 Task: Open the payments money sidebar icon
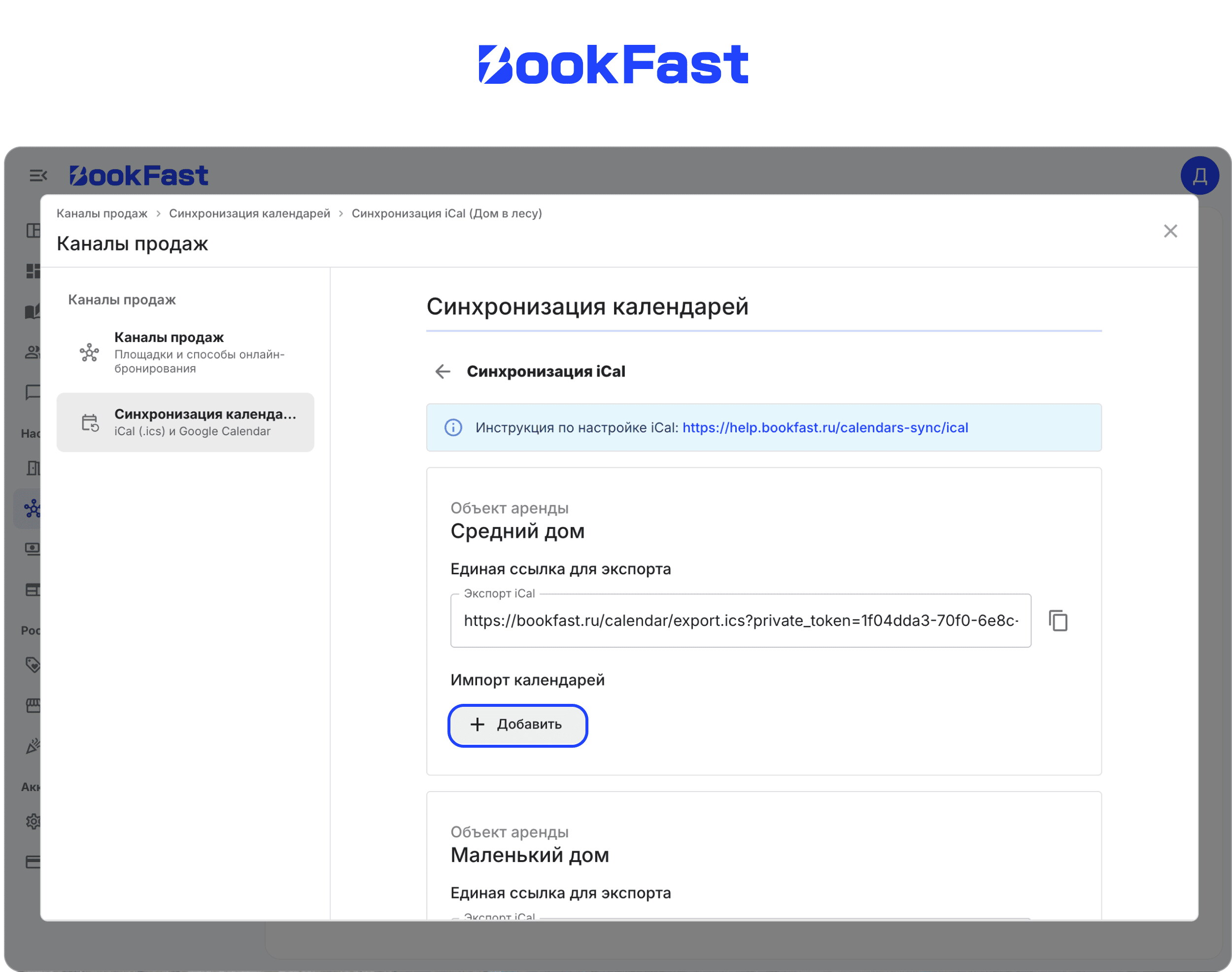33,549
